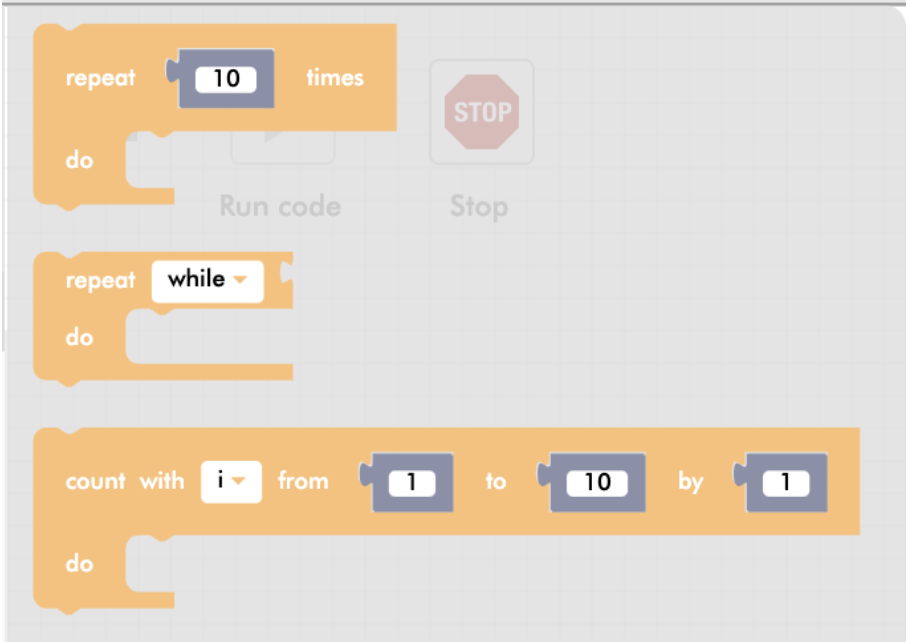Viewport: 910px width, 644px height.
Task: Click the "from" value 1 field
Action: click(412, 483)
